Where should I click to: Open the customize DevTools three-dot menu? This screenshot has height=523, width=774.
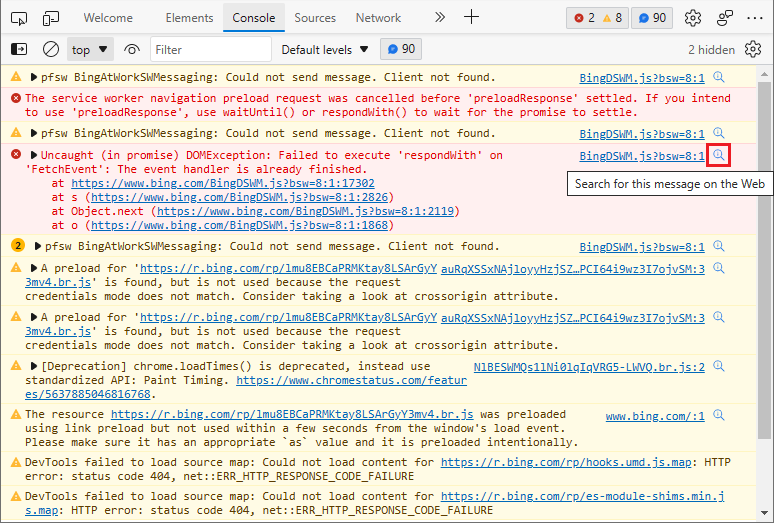coord(755,18)
